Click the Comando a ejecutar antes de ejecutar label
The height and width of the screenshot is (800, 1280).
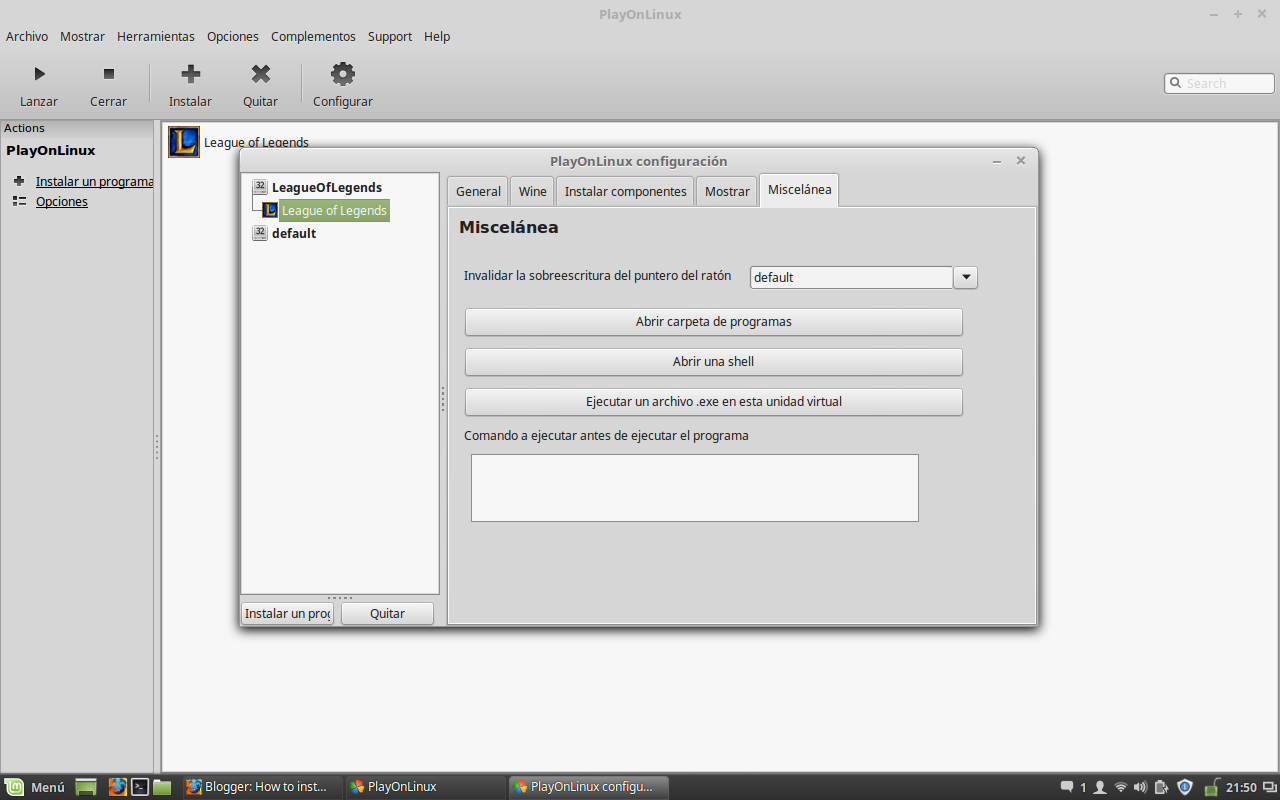tap(606, 435)
